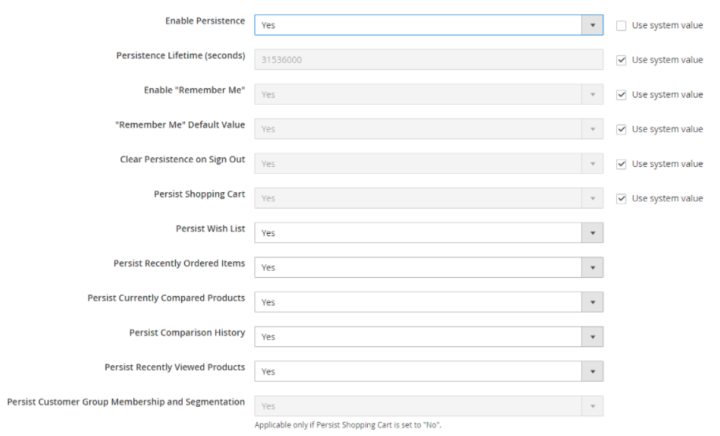This screenshot has width=720, height=436.
Task: Click the note about Persist Shopping Cart "No"
Action: click(x=348, y=425)
